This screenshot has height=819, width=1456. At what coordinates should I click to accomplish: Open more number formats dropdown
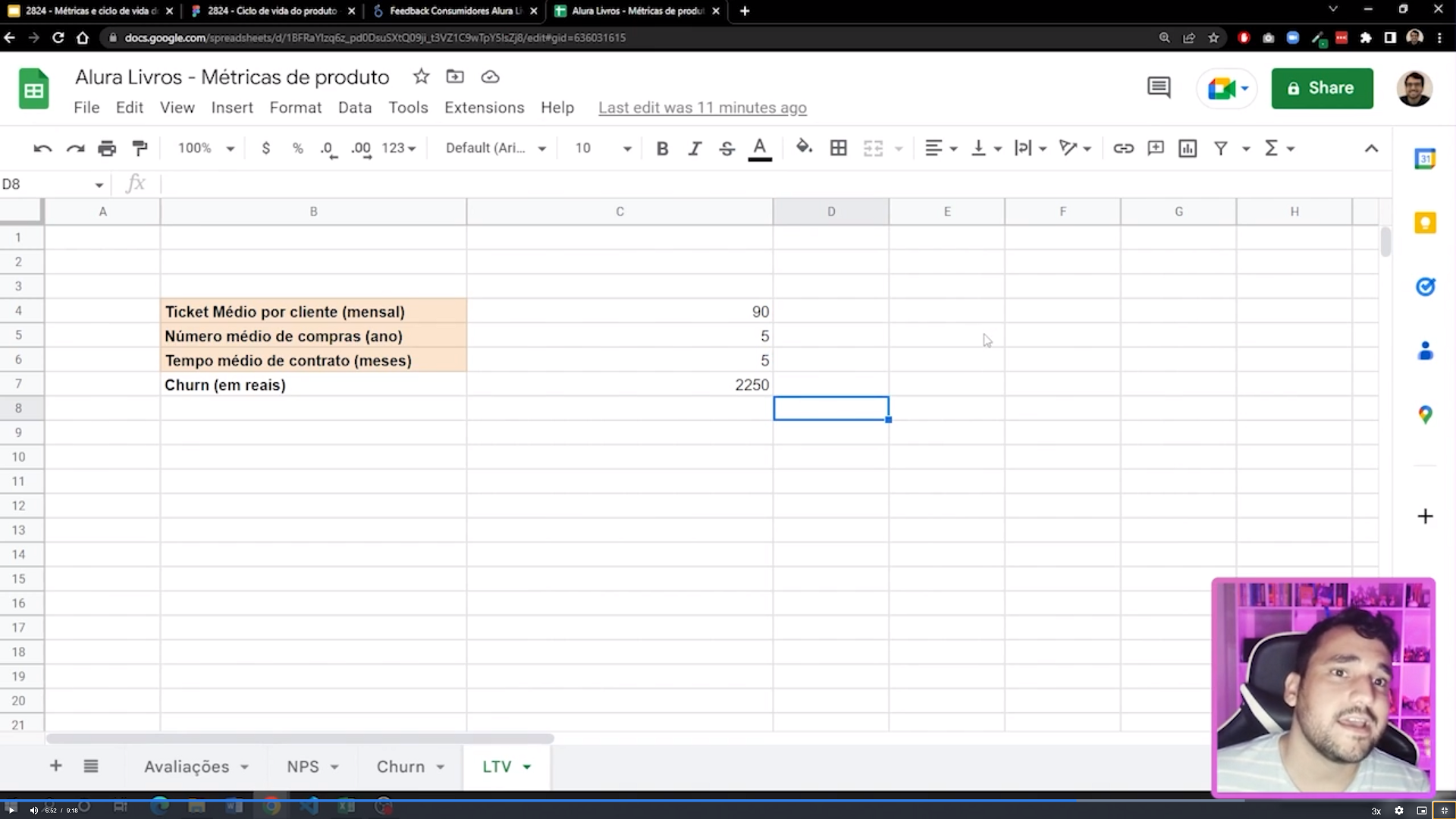pyautogui.click(x=399, y=149)
